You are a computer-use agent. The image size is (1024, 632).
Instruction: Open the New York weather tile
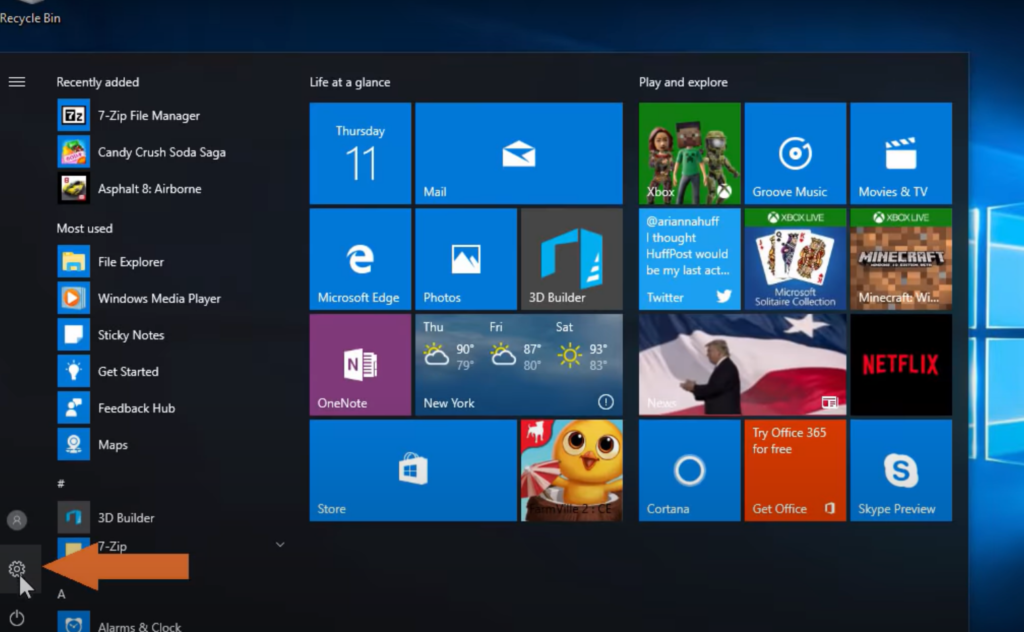coord(519,365)
